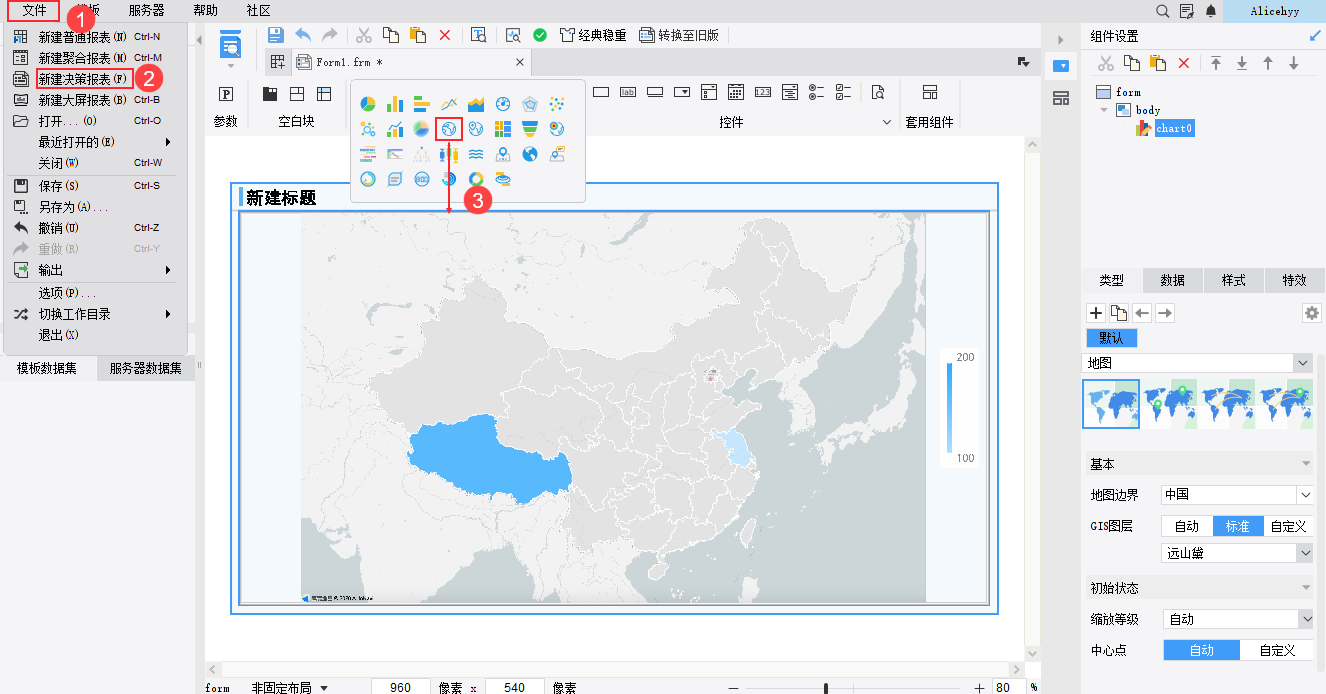This screenshot has width=1326, height=694.
Task: Expand the 控件 widget list chevron
Action: point(886,122)
